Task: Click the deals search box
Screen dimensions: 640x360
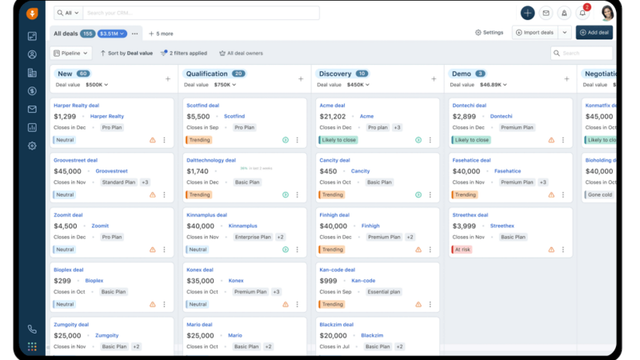Action: 582,53
